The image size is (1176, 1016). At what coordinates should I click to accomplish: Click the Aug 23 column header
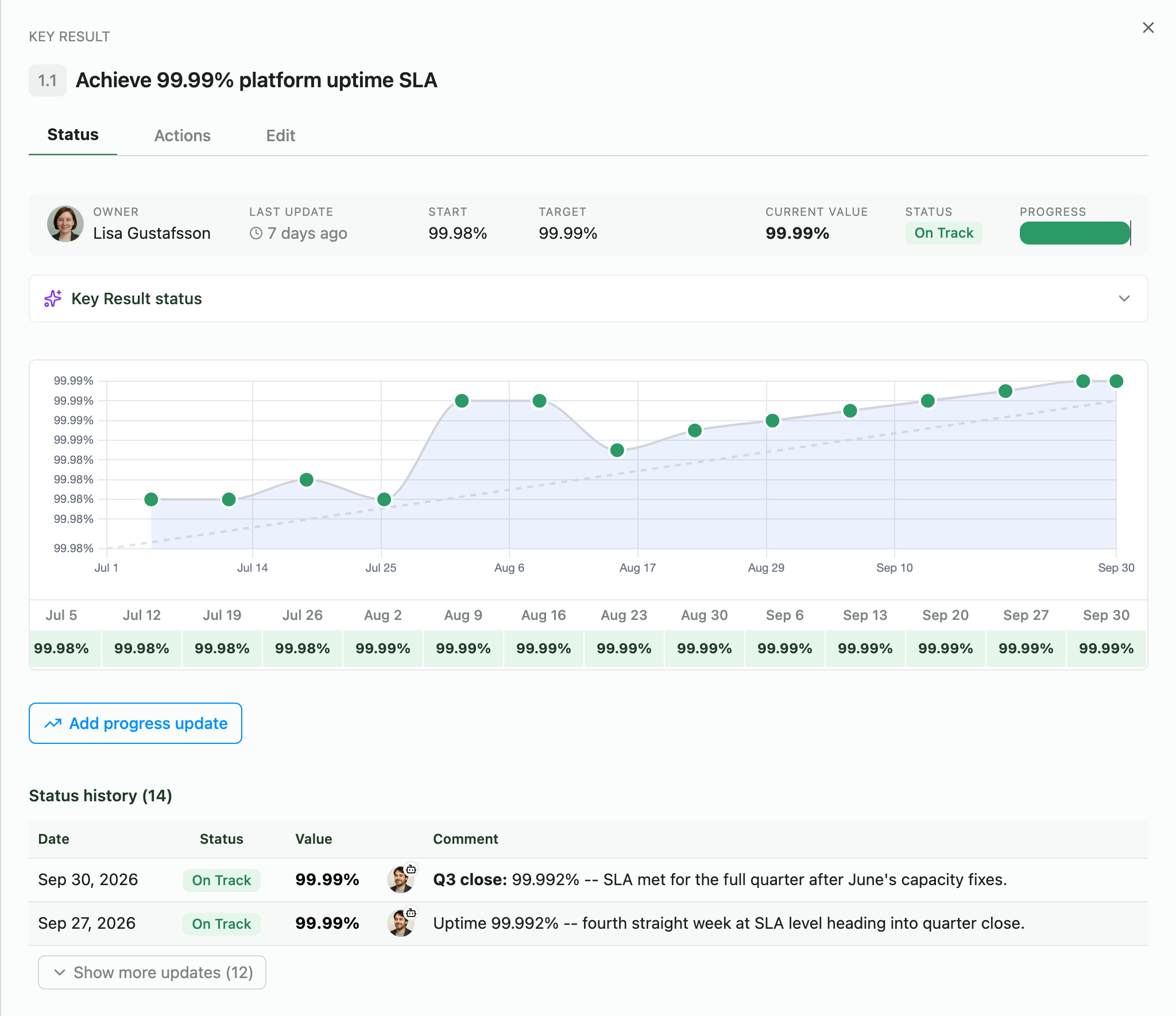(x=624, y=615)
